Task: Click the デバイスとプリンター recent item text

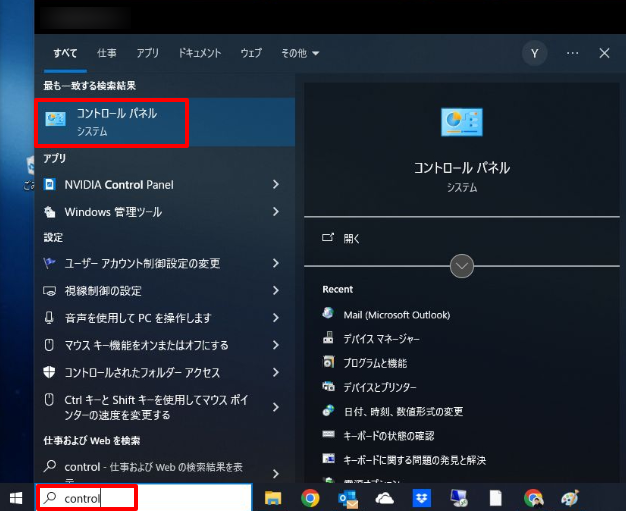Action: (380, 387)
